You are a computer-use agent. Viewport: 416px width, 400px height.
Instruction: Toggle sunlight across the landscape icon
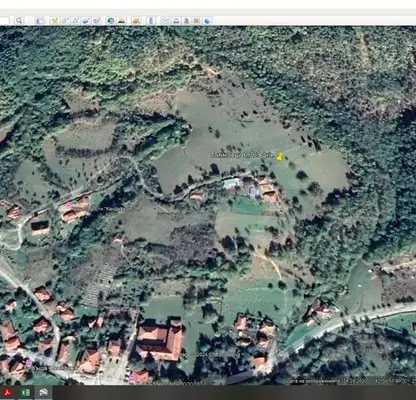122,21
